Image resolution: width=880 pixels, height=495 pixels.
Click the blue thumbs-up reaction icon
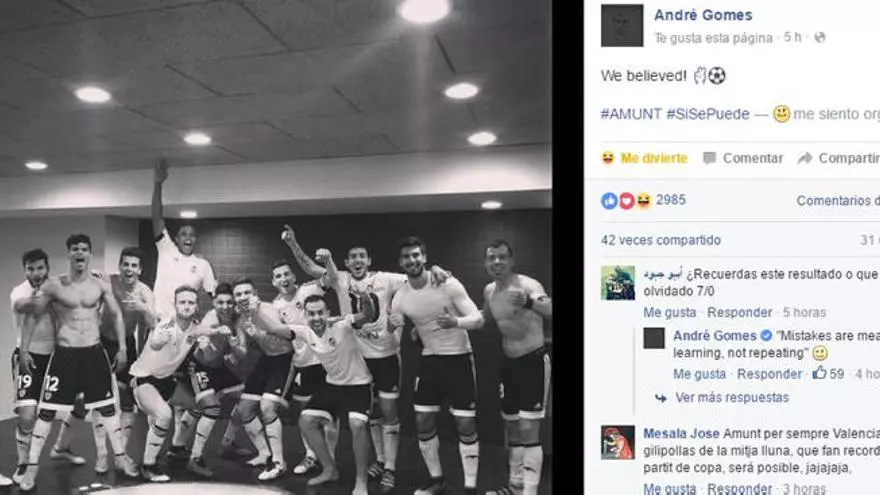609,200
